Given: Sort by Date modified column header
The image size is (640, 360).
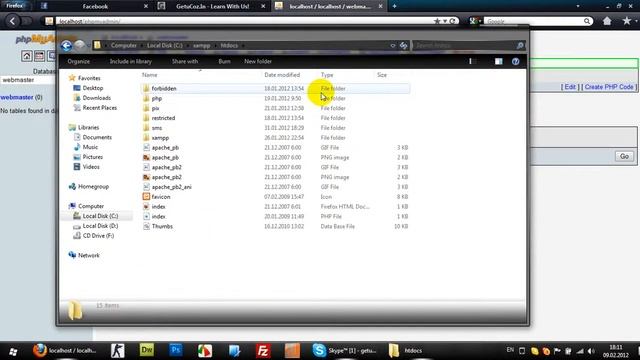Looking at the screenshot, I should 282,75.
